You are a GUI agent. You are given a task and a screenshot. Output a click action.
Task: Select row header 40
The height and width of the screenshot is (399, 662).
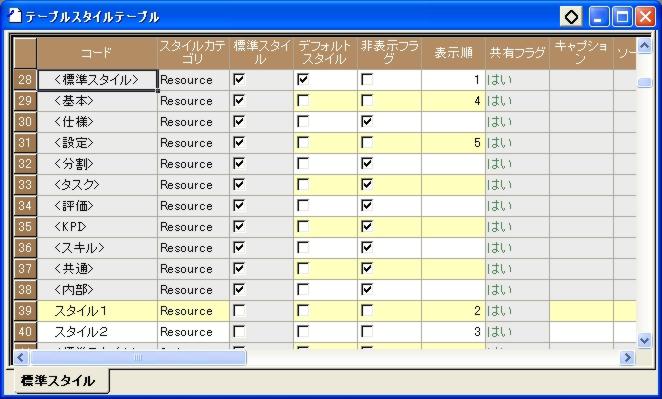coord(25,331)
